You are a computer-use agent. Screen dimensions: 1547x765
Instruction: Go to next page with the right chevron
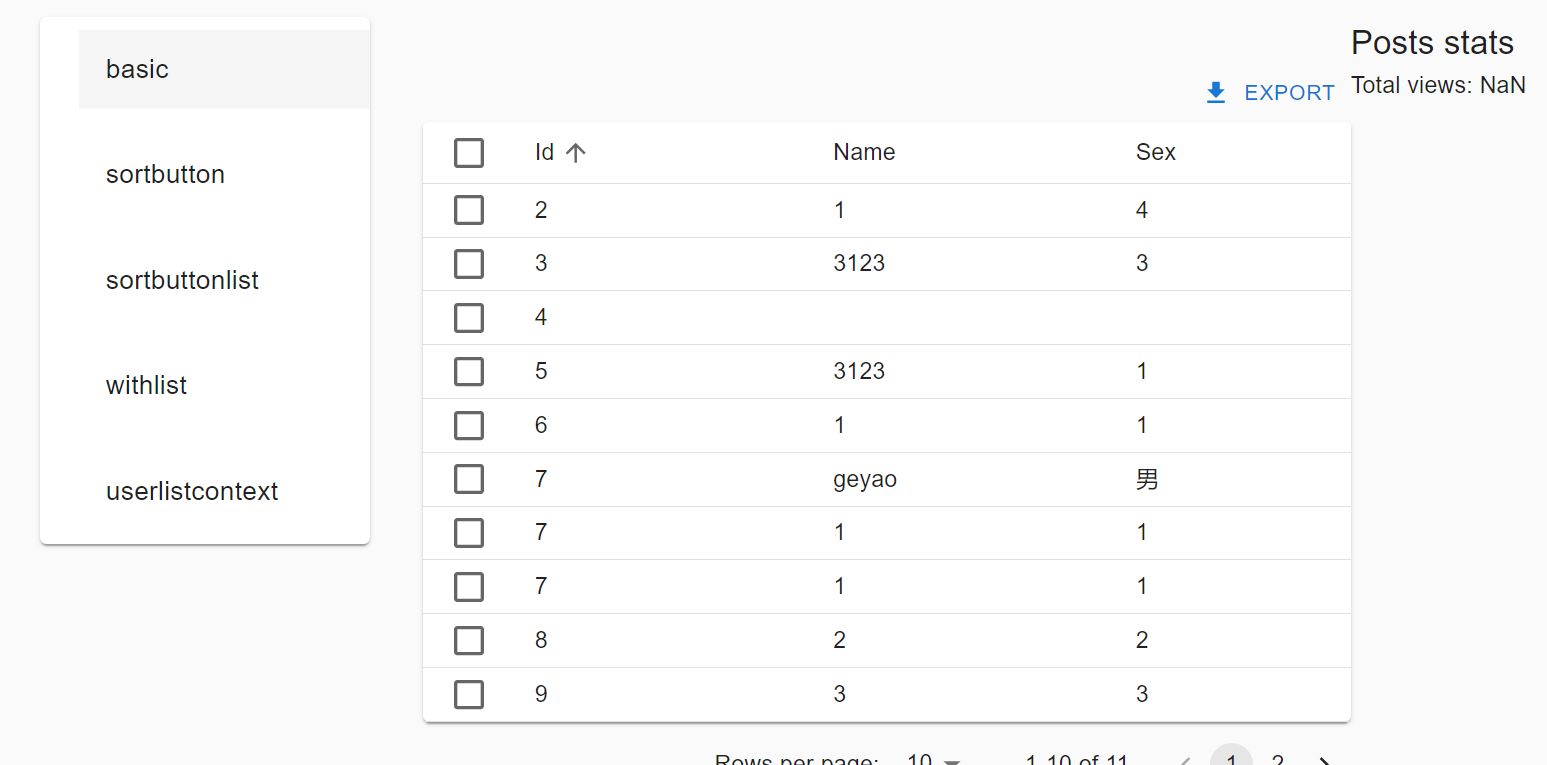pyautogui.click(x=1322, y=759)
